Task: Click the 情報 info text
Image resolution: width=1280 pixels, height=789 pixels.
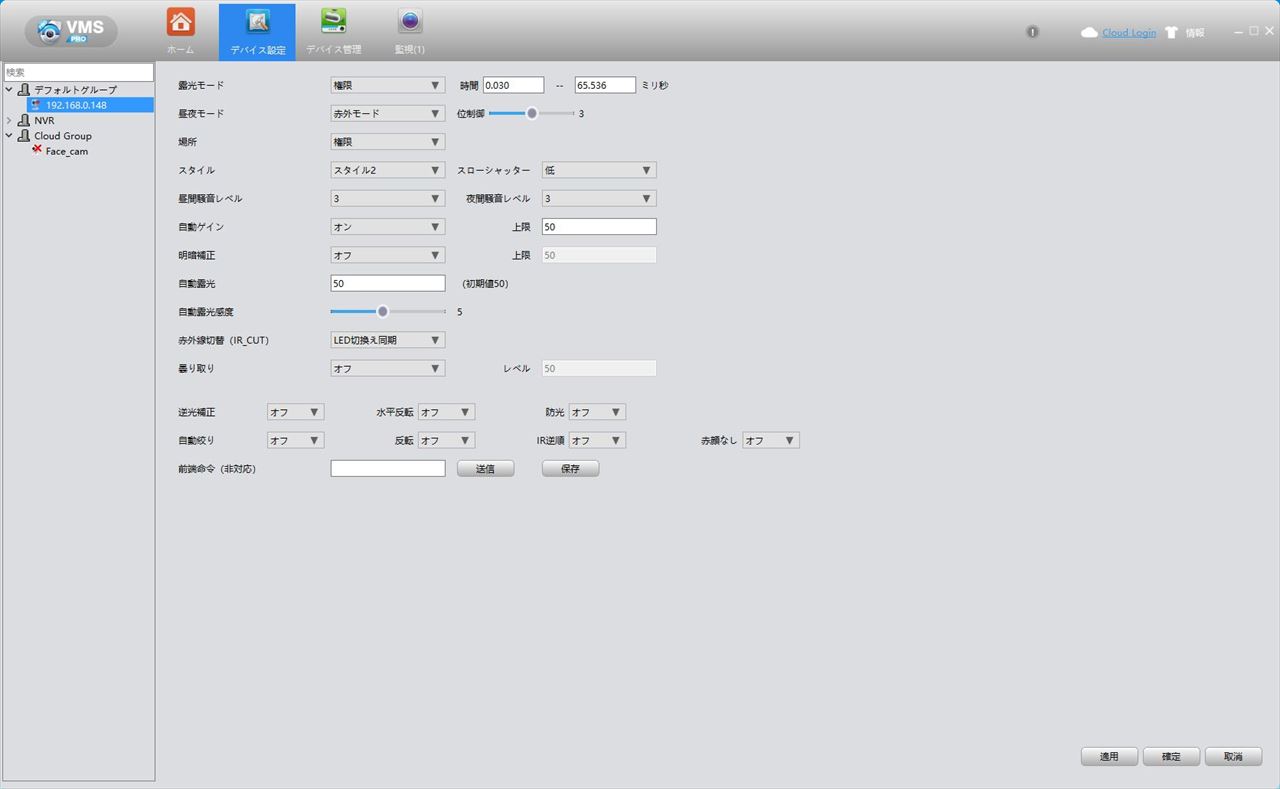Action: pyautogui.click(x=1195, y=33)
